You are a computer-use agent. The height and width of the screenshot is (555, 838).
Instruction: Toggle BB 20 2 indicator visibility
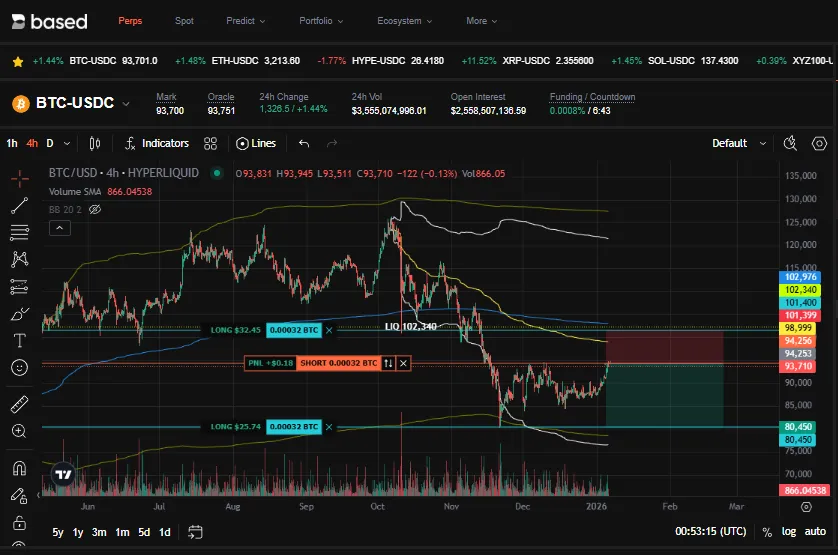click(96, 210)
